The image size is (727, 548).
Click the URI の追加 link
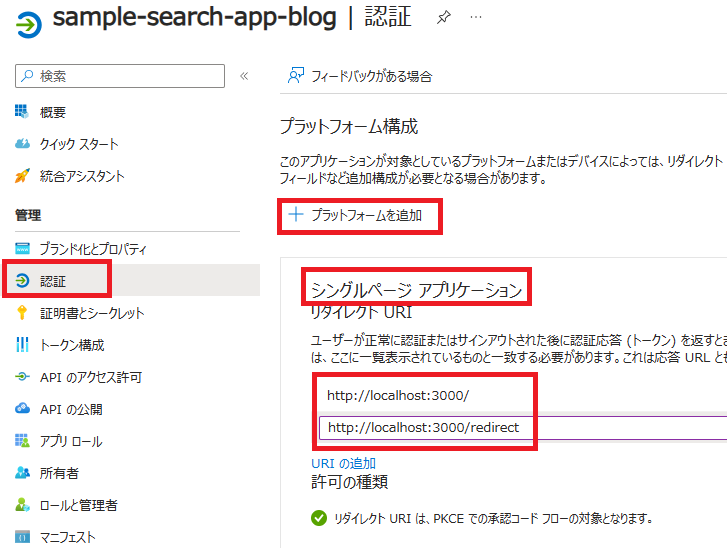344,463
